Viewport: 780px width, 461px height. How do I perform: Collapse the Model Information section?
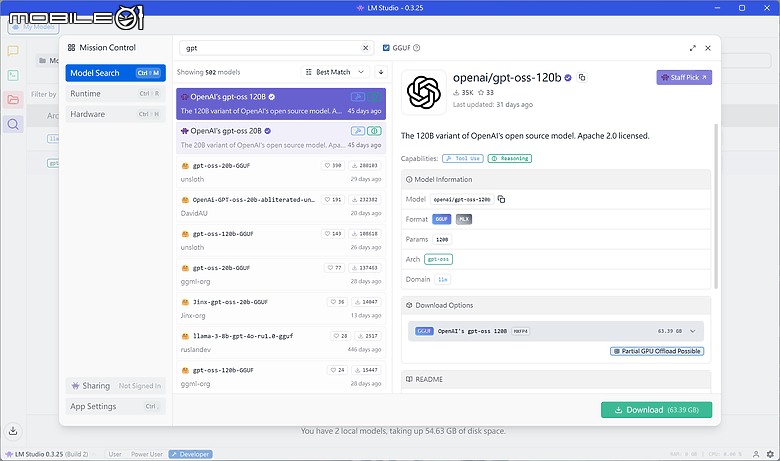click(x=556, y=179)
